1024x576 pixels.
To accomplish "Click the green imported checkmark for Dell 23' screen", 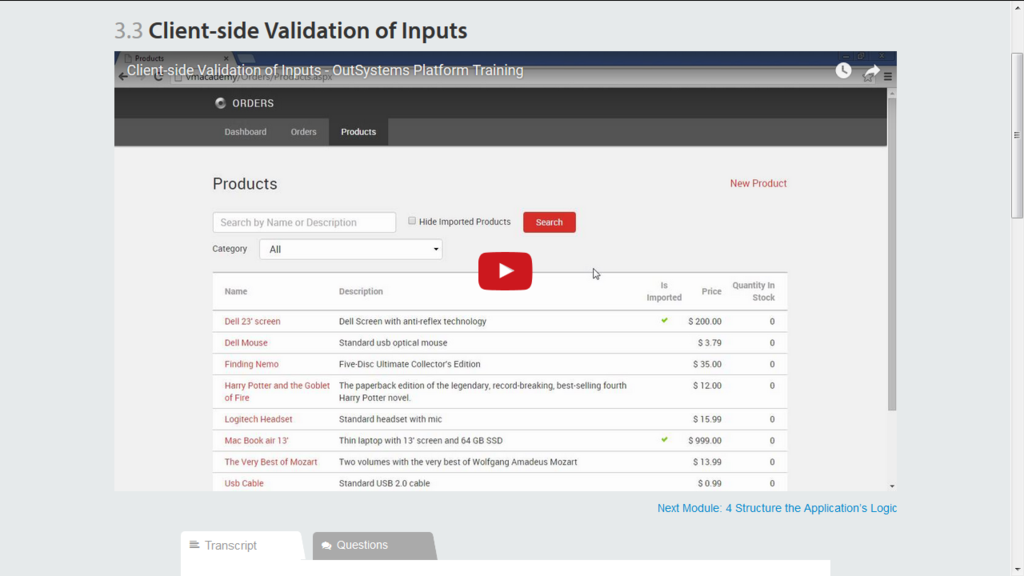I will click(664, 321).
